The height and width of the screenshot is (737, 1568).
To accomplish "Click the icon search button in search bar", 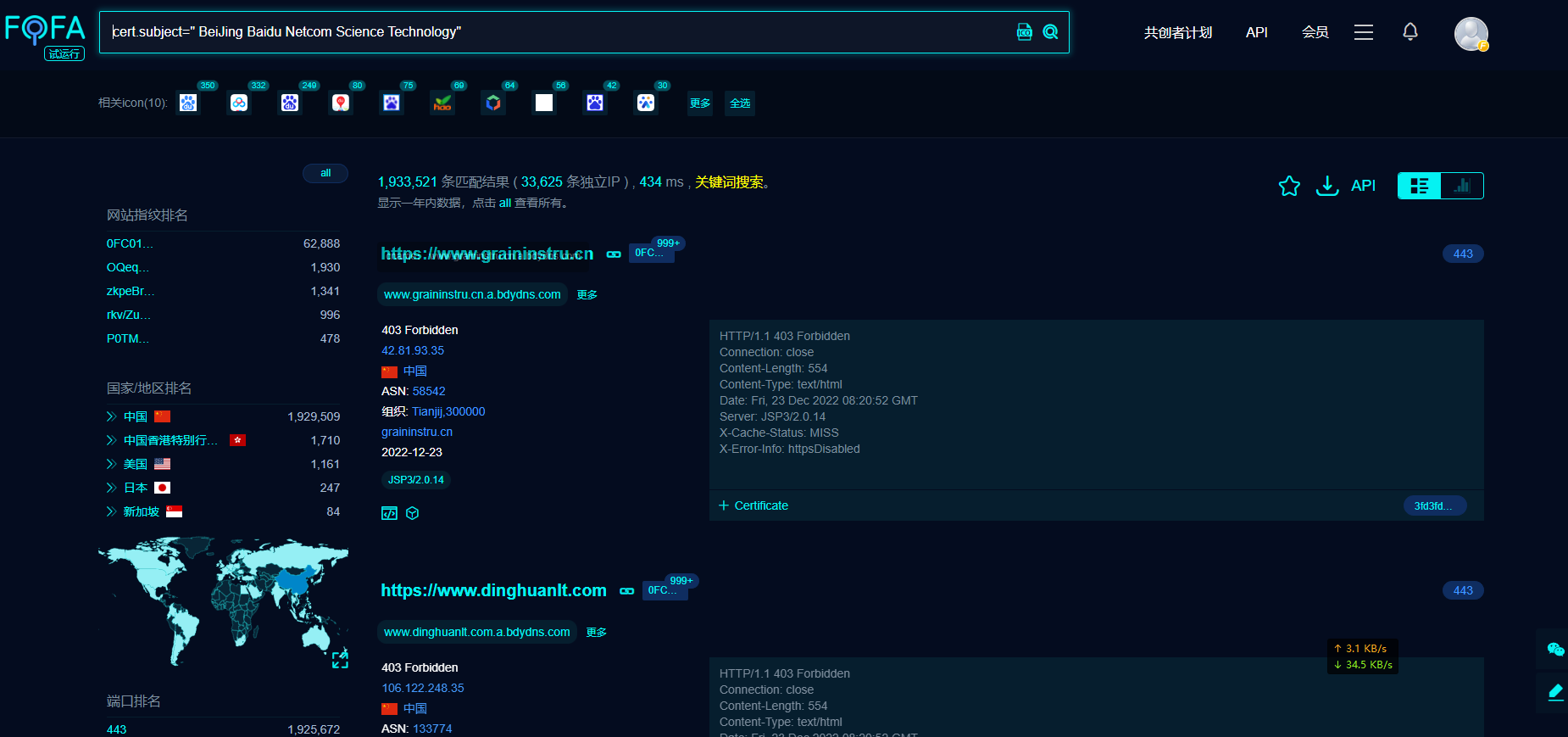I will [1024, 32].
